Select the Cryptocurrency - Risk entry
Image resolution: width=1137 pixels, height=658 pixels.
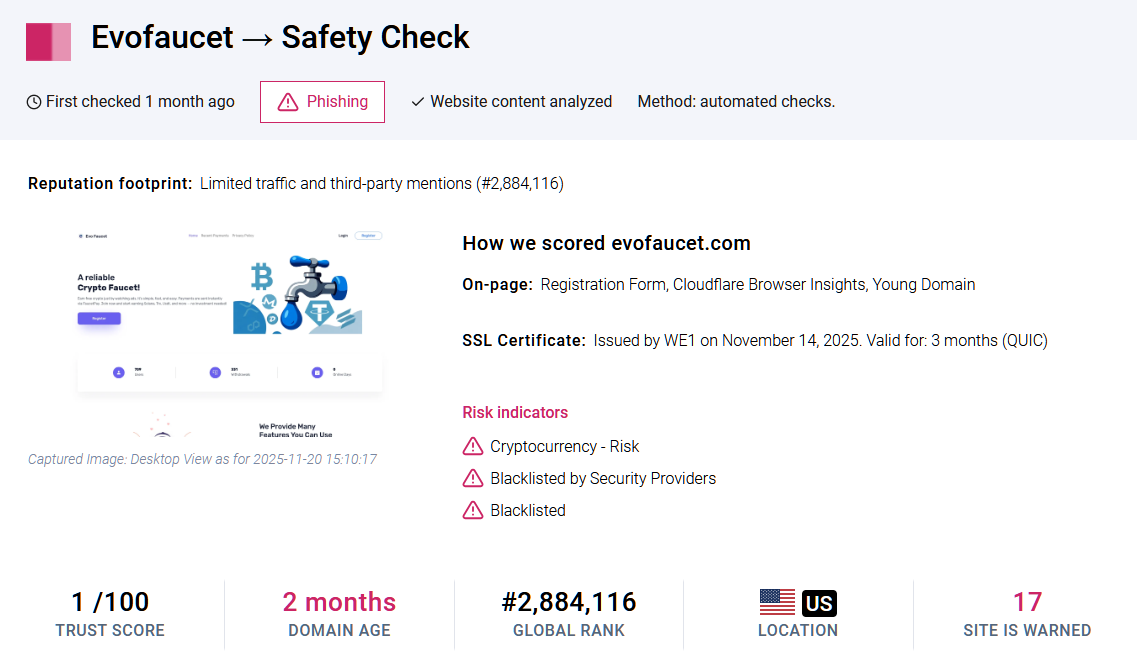click(565, 446)
